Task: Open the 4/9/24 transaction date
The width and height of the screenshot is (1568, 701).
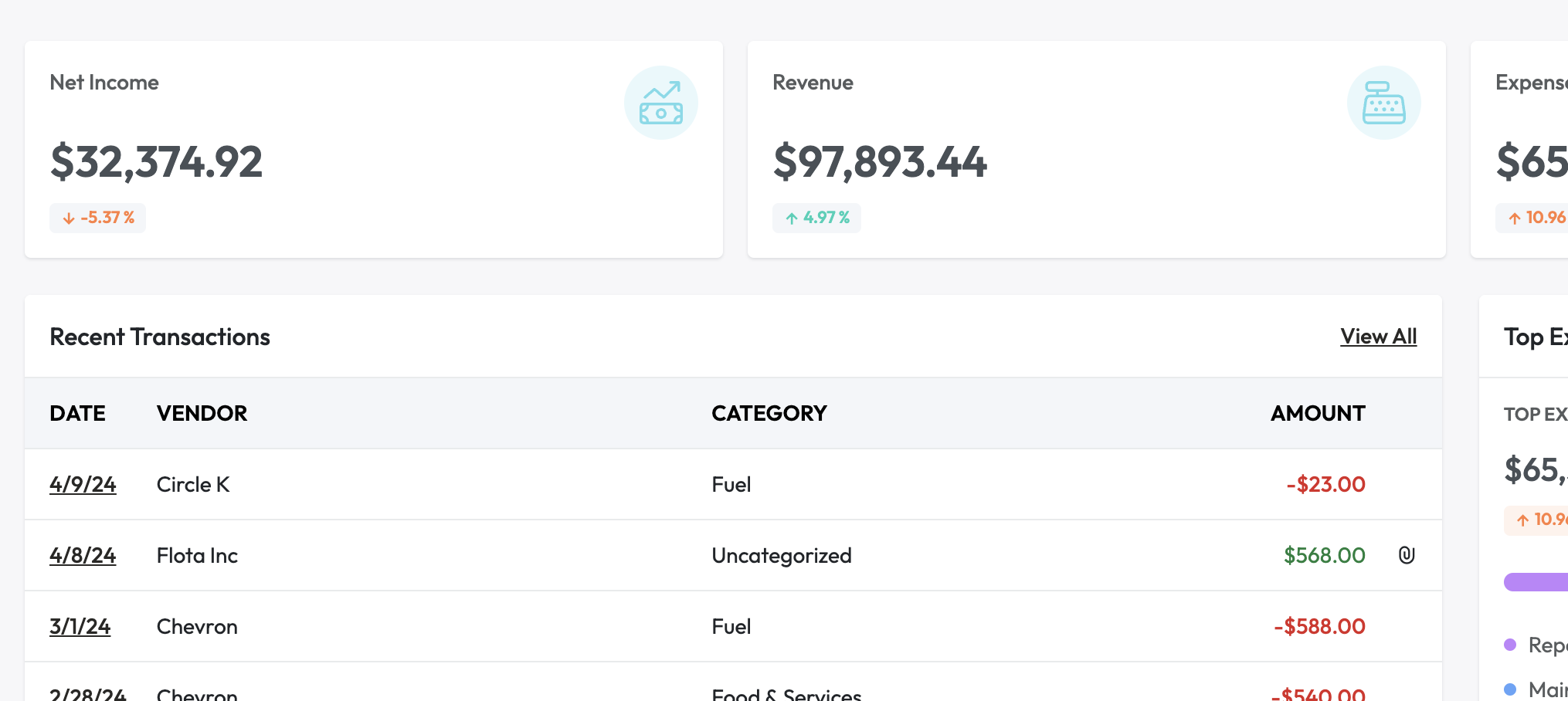Action: click(83, 484)
